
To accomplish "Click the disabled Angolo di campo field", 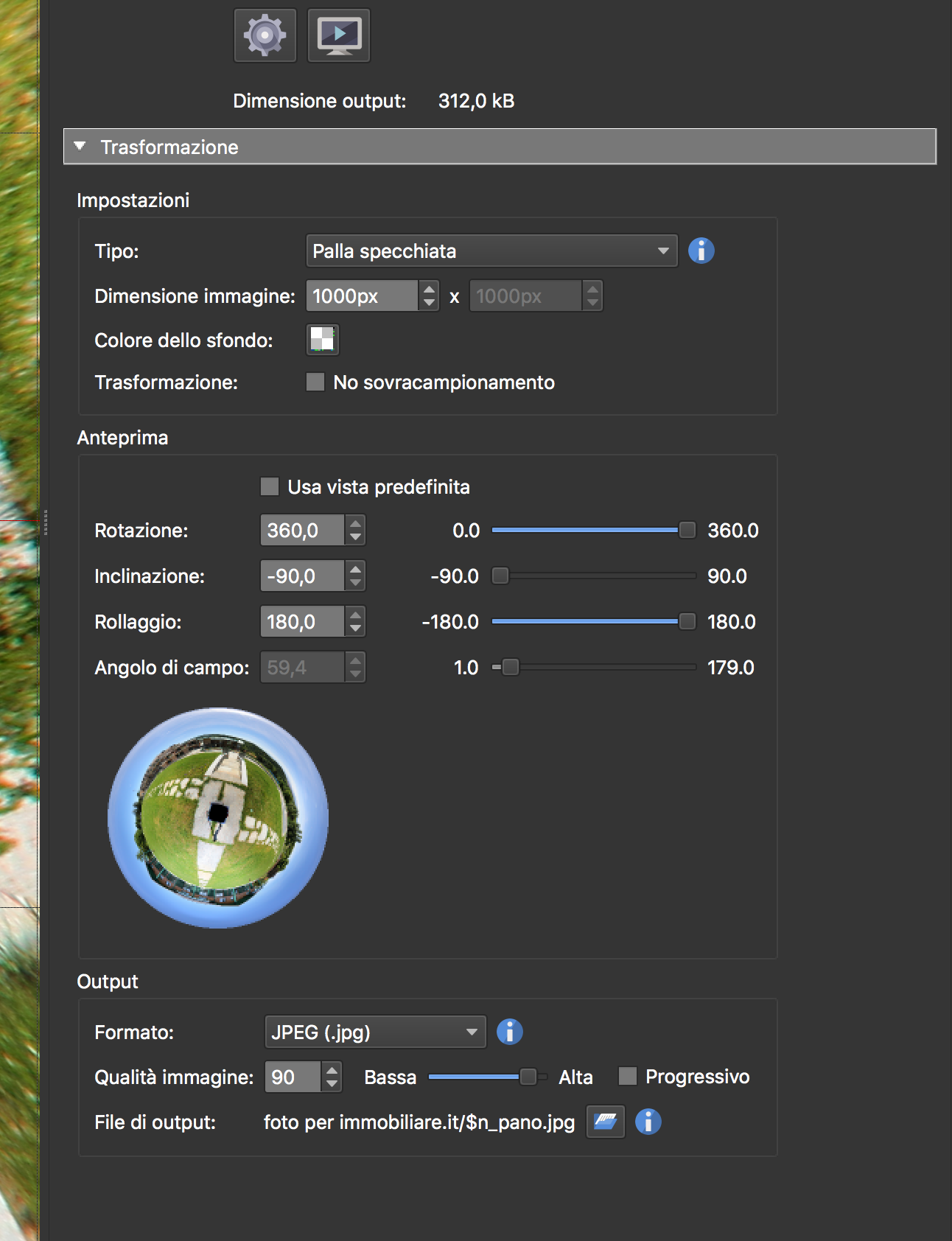I will coord(302,667).
